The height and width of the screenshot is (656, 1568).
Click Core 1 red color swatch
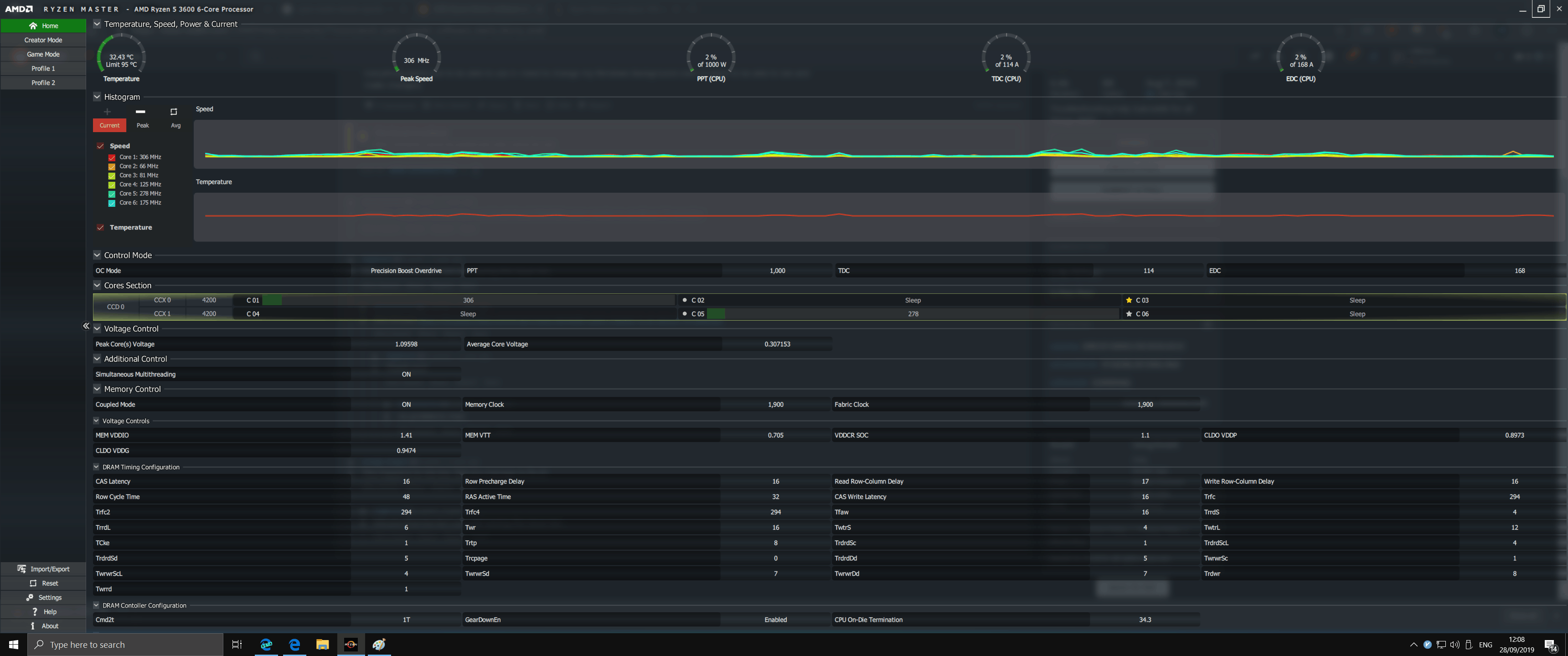click(x=112, y=157)
